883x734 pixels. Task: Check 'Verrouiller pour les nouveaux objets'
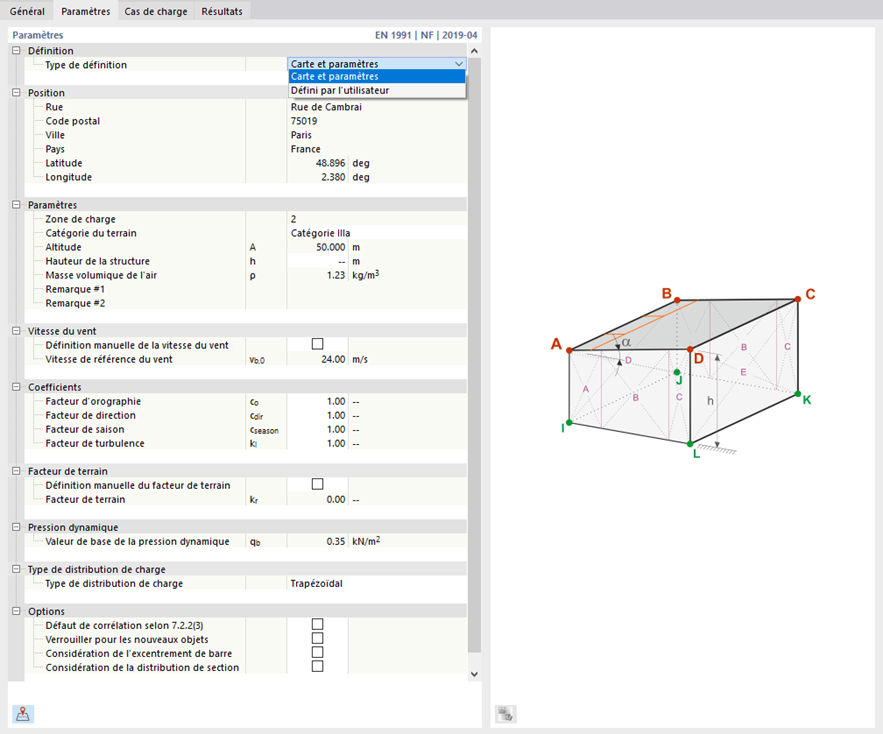[318, 638]
